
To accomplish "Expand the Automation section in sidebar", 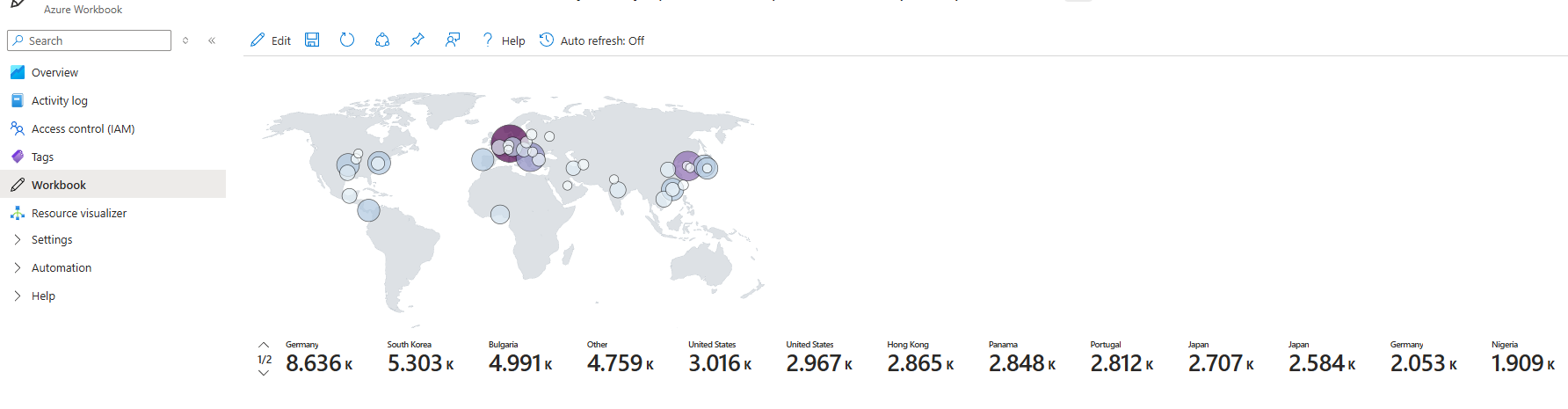I will 61,267.
